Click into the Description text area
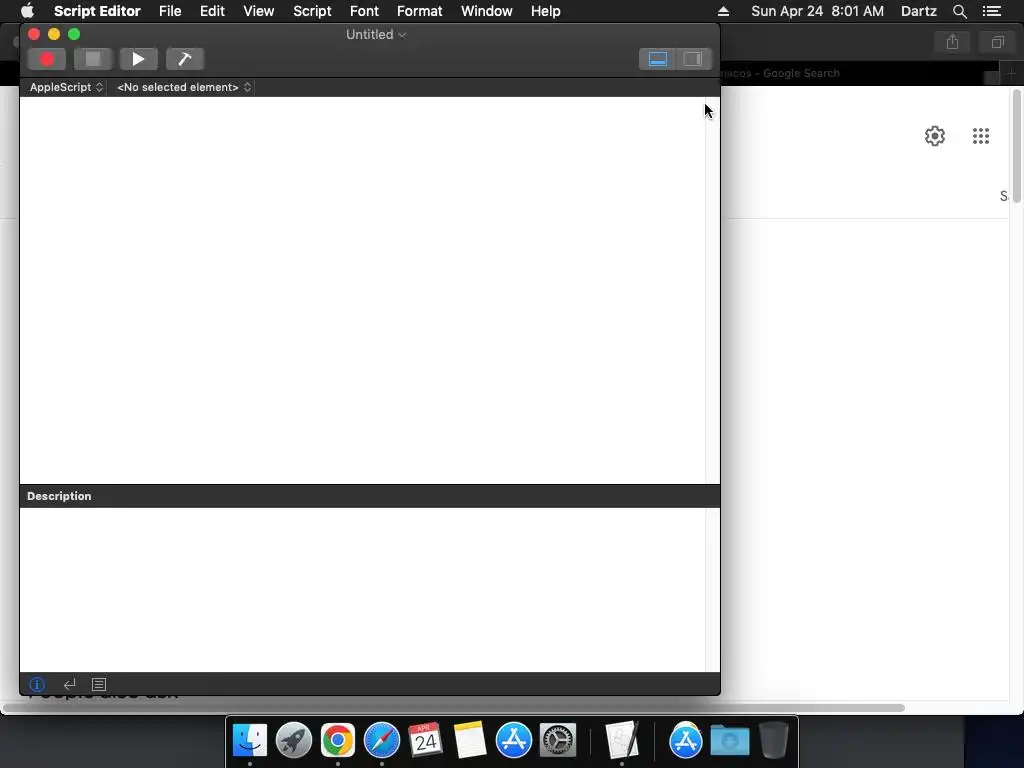The image size is (1024, 768). pos(362,590)
